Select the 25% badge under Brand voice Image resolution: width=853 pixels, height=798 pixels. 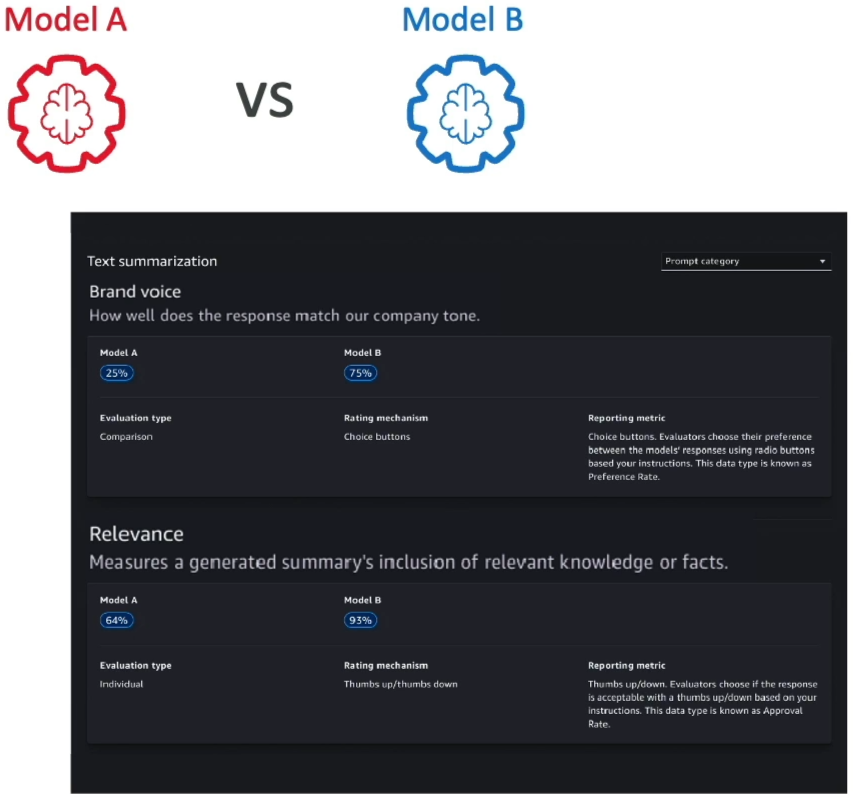(x=116, y=373)
